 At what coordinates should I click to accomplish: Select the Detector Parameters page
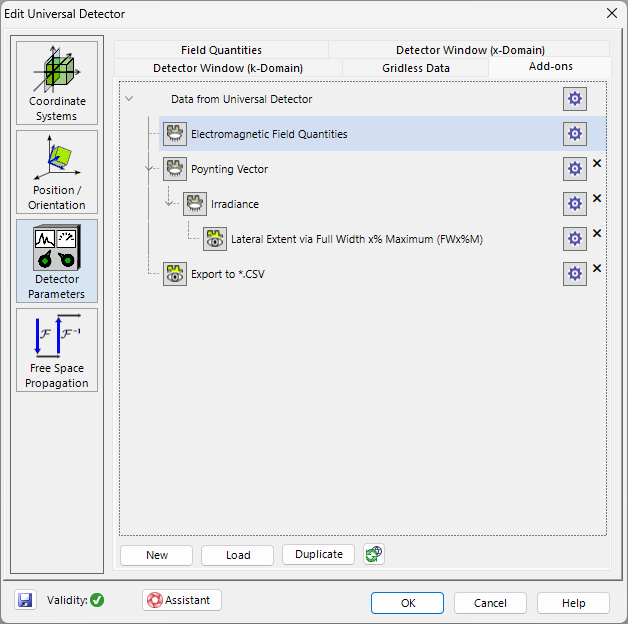tap(57, 261)
